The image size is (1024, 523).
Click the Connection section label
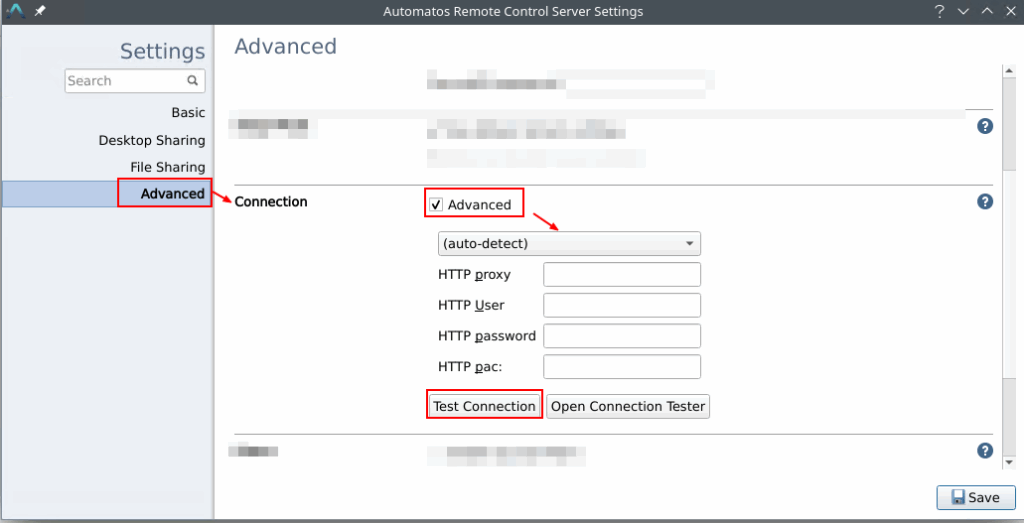coord(270,202)
